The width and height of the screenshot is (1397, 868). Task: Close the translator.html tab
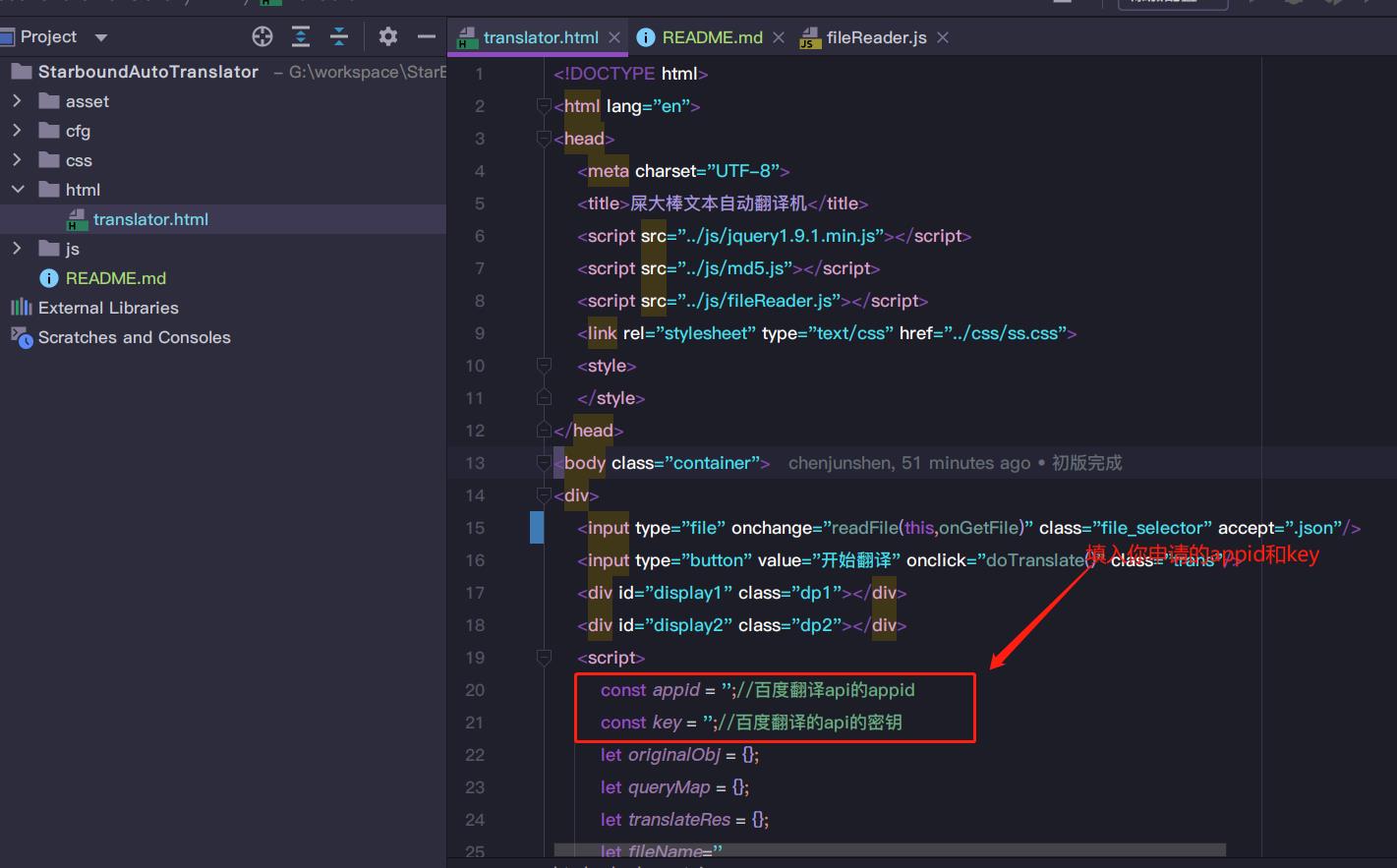click(x=614, y=37)
